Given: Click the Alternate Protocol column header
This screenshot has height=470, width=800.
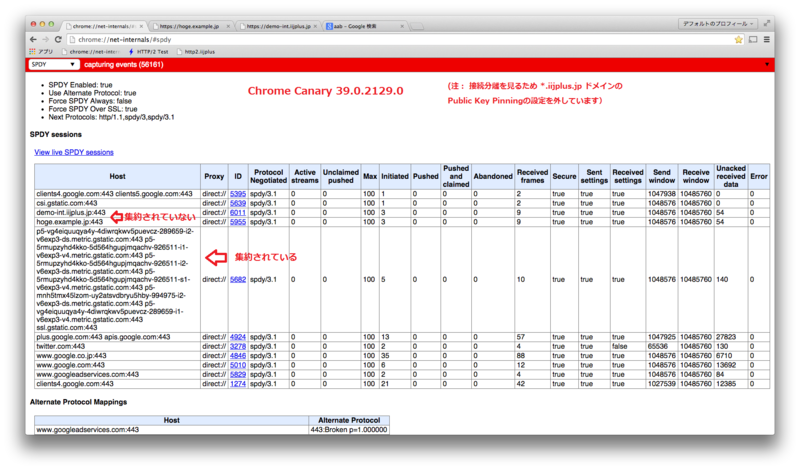Looking at the screenshot, I should tap(349, 420).
